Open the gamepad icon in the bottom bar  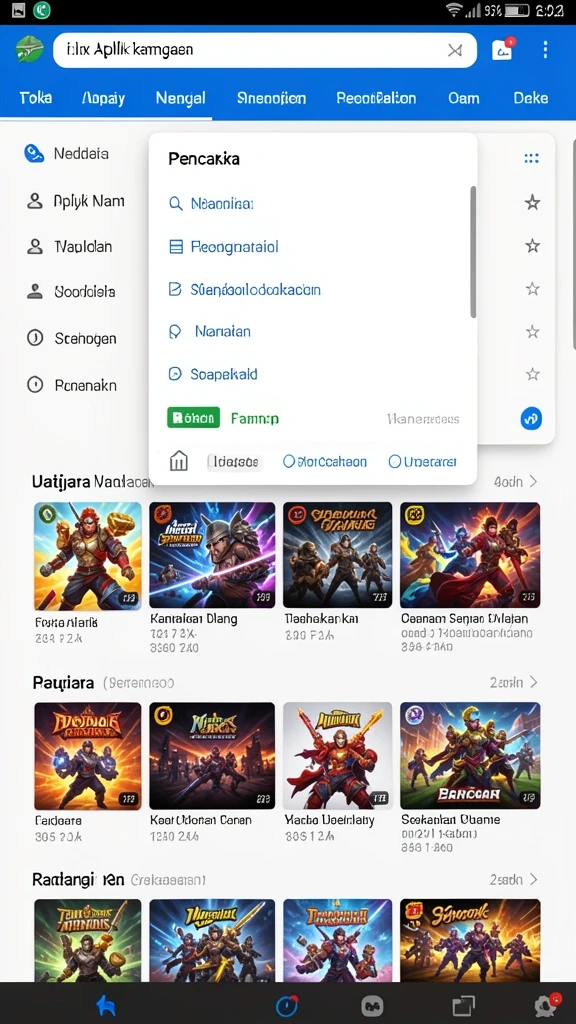pyautogui.click(x=372, y=1006)
